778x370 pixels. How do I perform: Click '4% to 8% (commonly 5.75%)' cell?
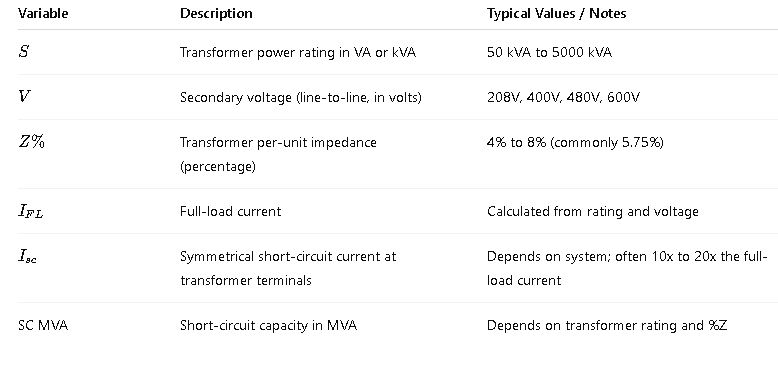pos(575,143)
